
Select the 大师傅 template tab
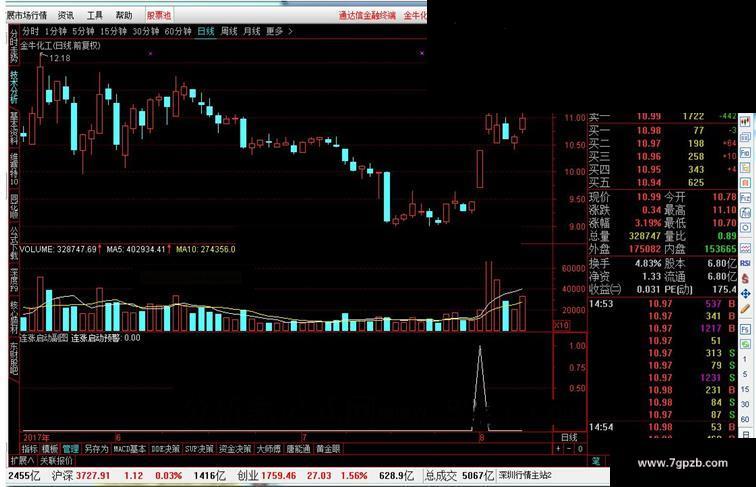click(269, 449)
